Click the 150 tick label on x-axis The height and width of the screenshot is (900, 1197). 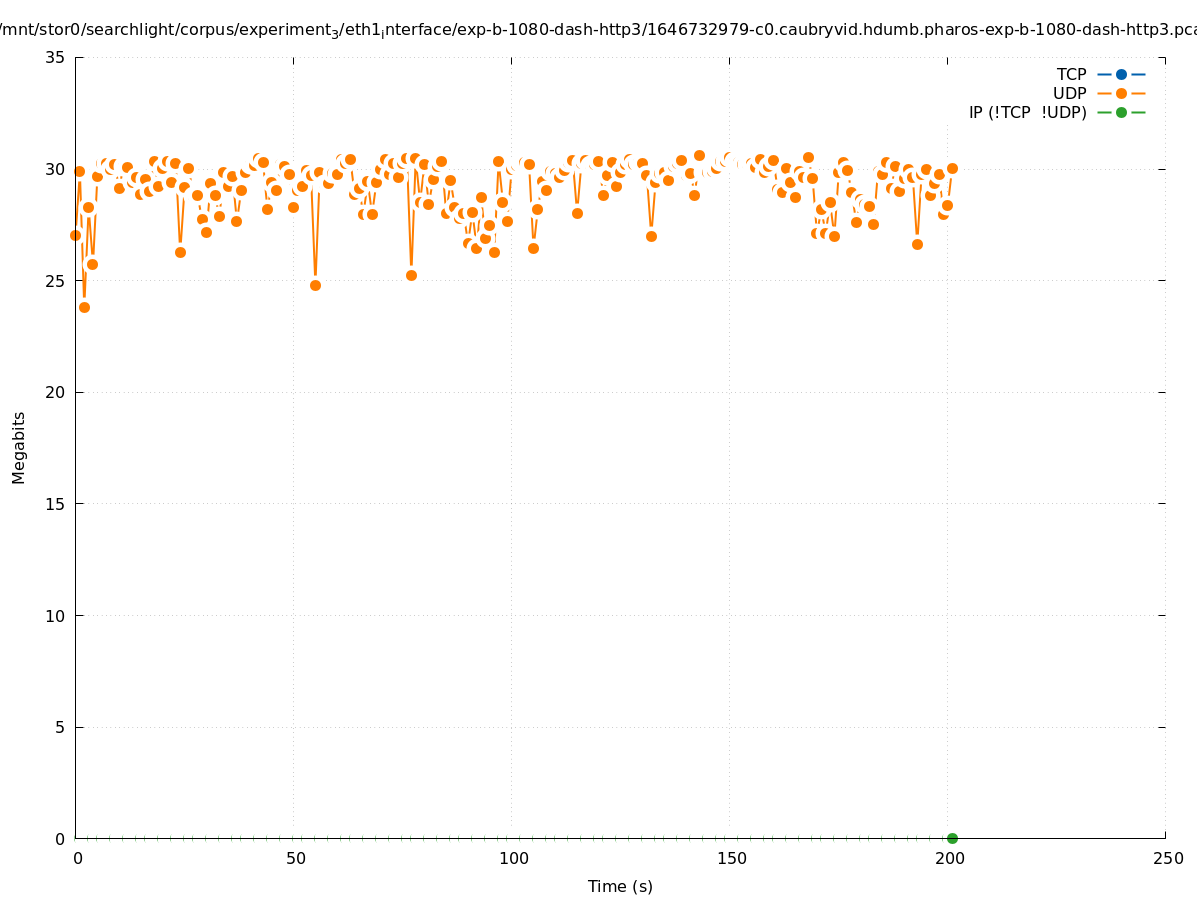[x=731, y=858]
